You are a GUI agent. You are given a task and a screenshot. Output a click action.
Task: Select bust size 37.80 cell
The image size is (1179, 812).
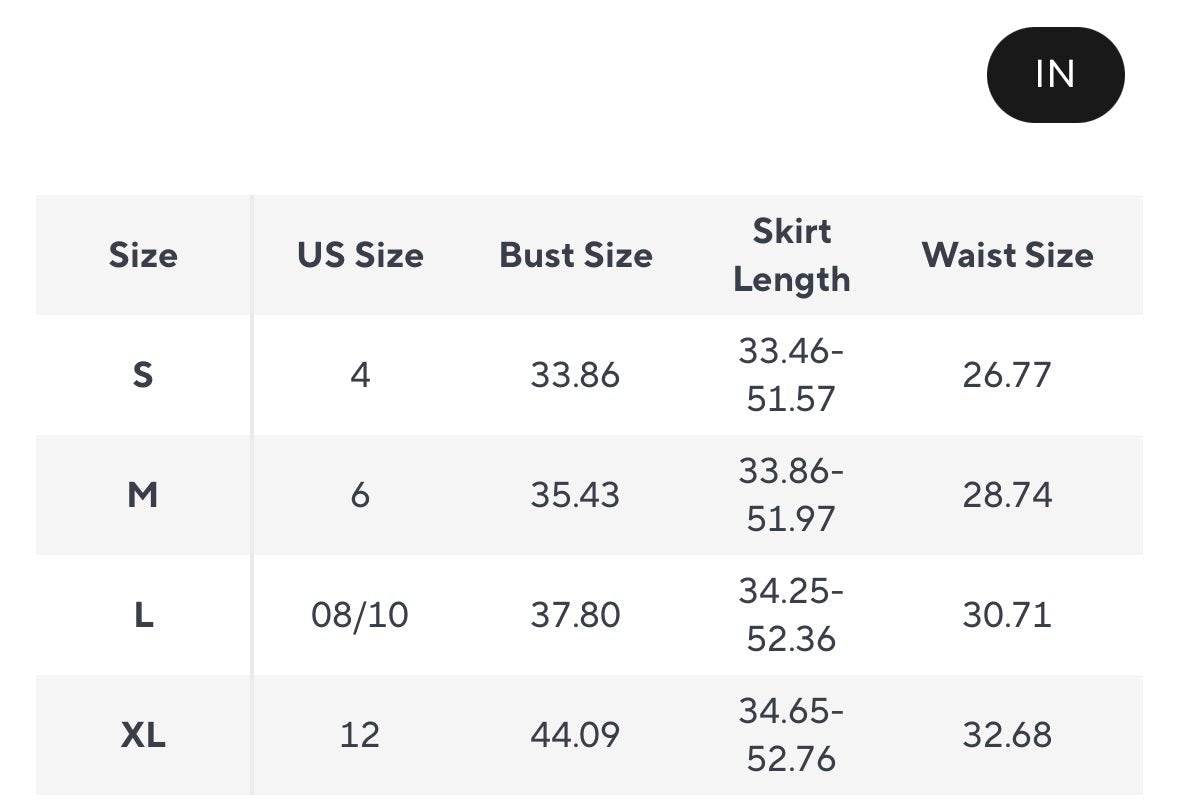(x=575, y=615)
